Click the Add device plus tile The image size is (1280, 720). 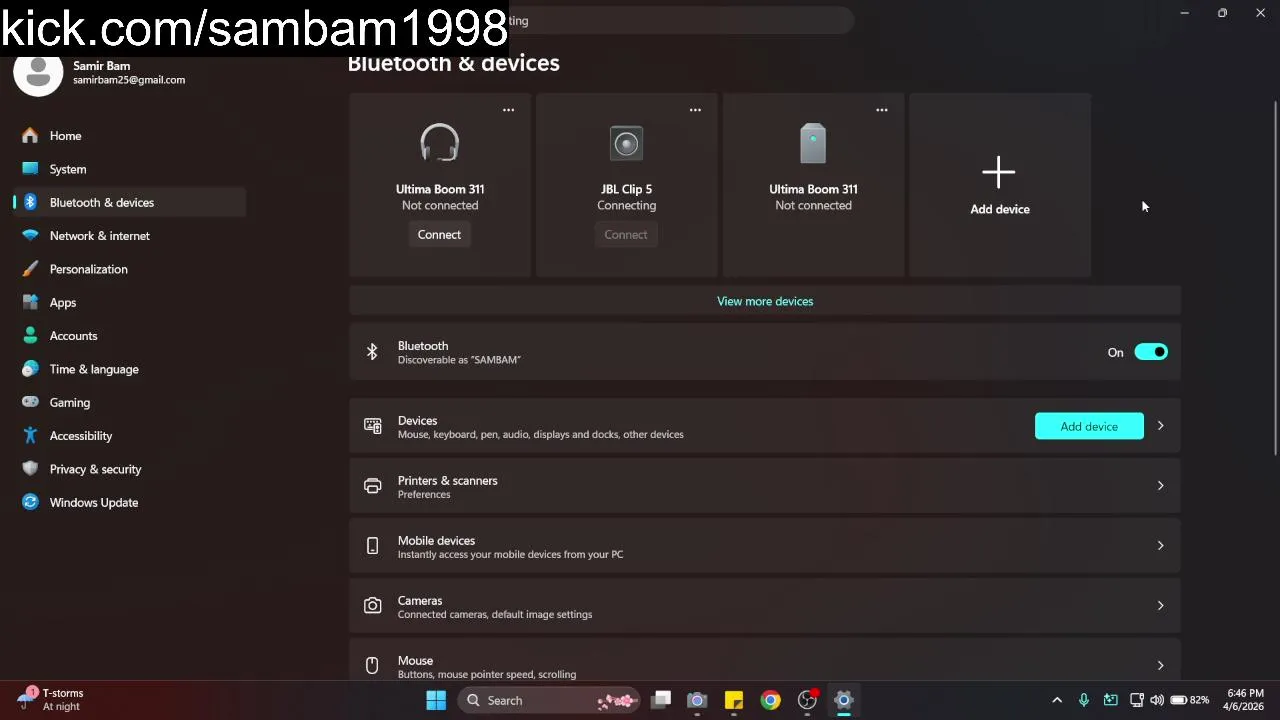(1000, 185)
